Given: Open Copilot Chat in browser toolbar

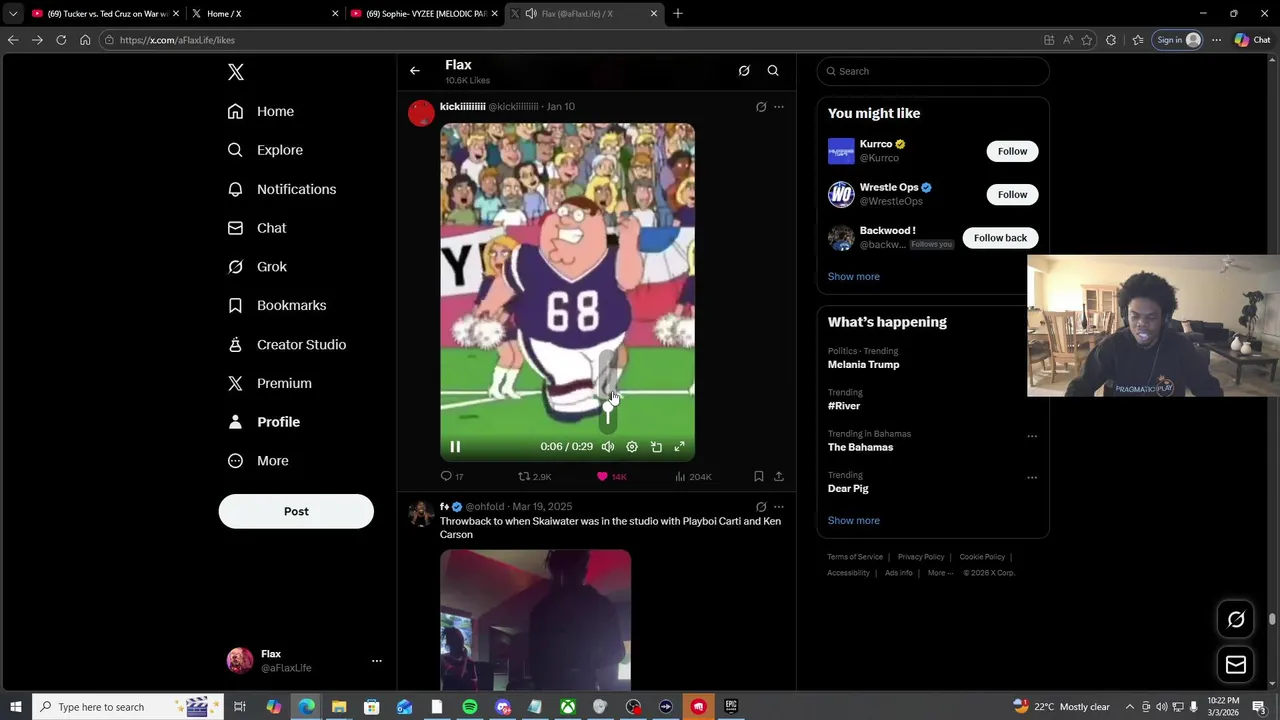Looking at the screenshot, I should (1251, 40).
